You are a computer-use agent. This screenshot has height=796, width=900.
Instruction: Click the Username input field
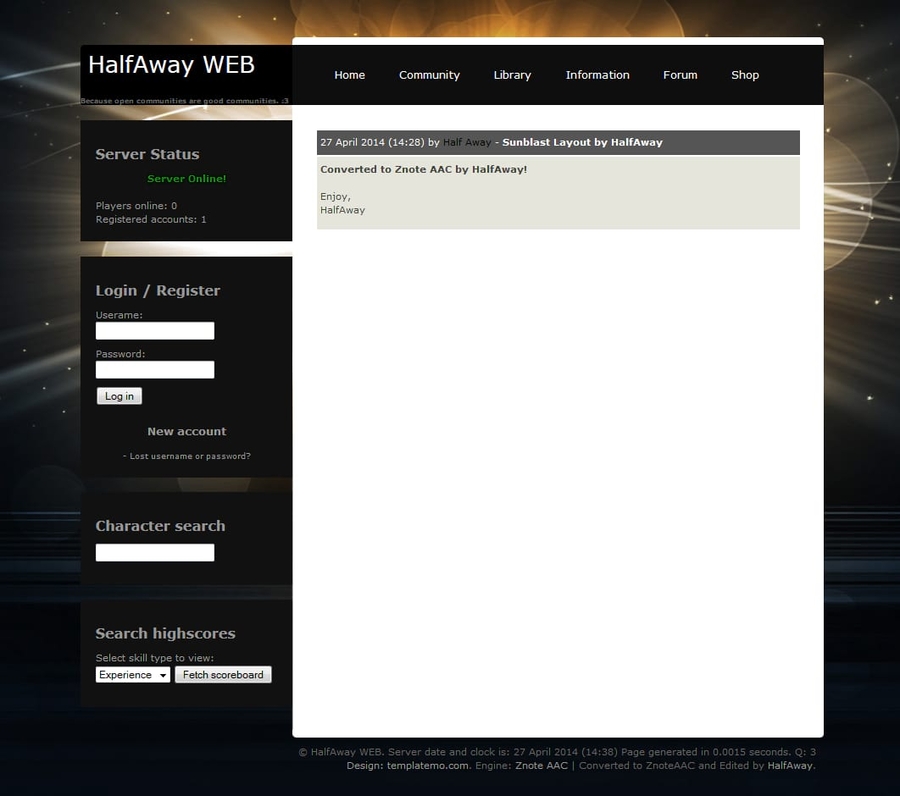pyautogui.click(x=155, y=331)
